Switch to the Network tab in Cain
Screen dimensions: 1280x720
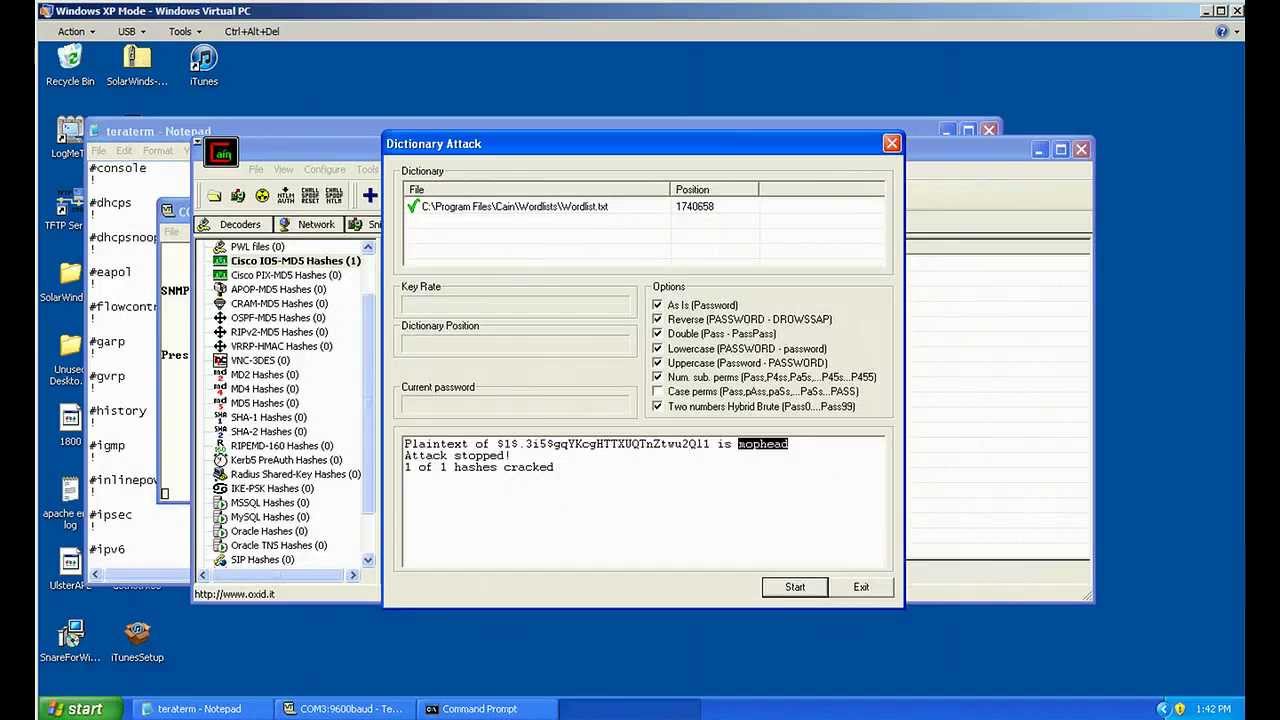point(307,225)
